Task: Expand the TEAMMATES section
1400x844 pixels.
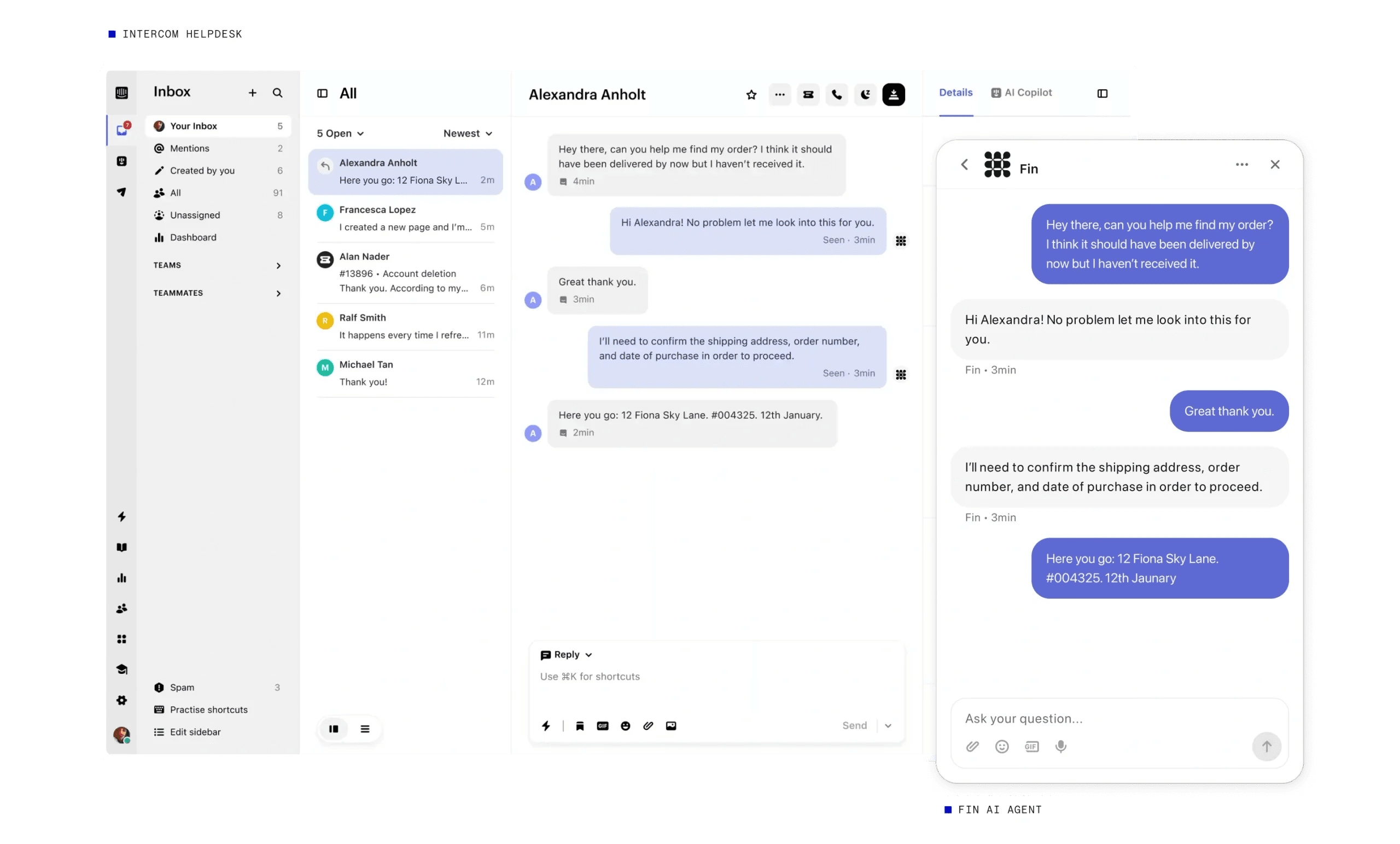Action: pos(217,293)
